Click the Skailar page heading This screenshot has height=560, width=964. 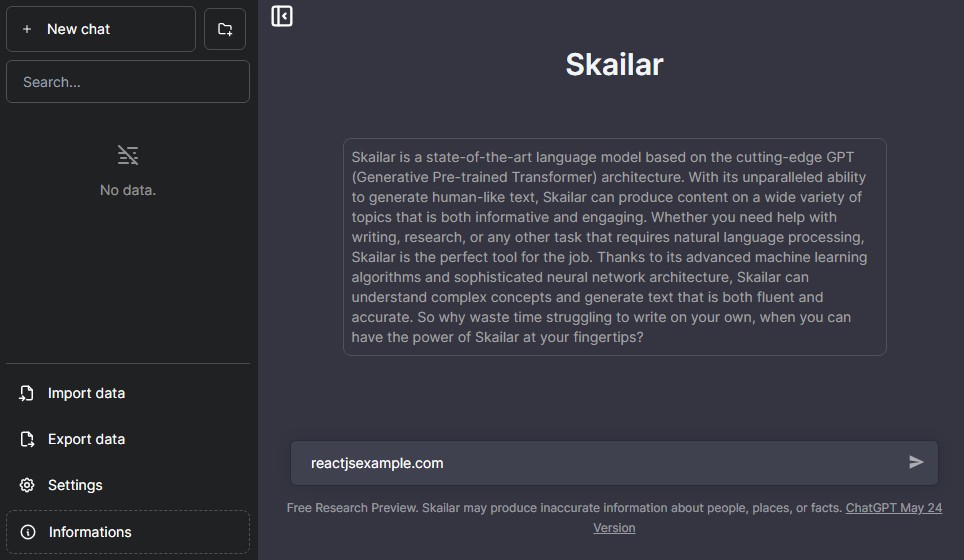[x=614, y=64]
